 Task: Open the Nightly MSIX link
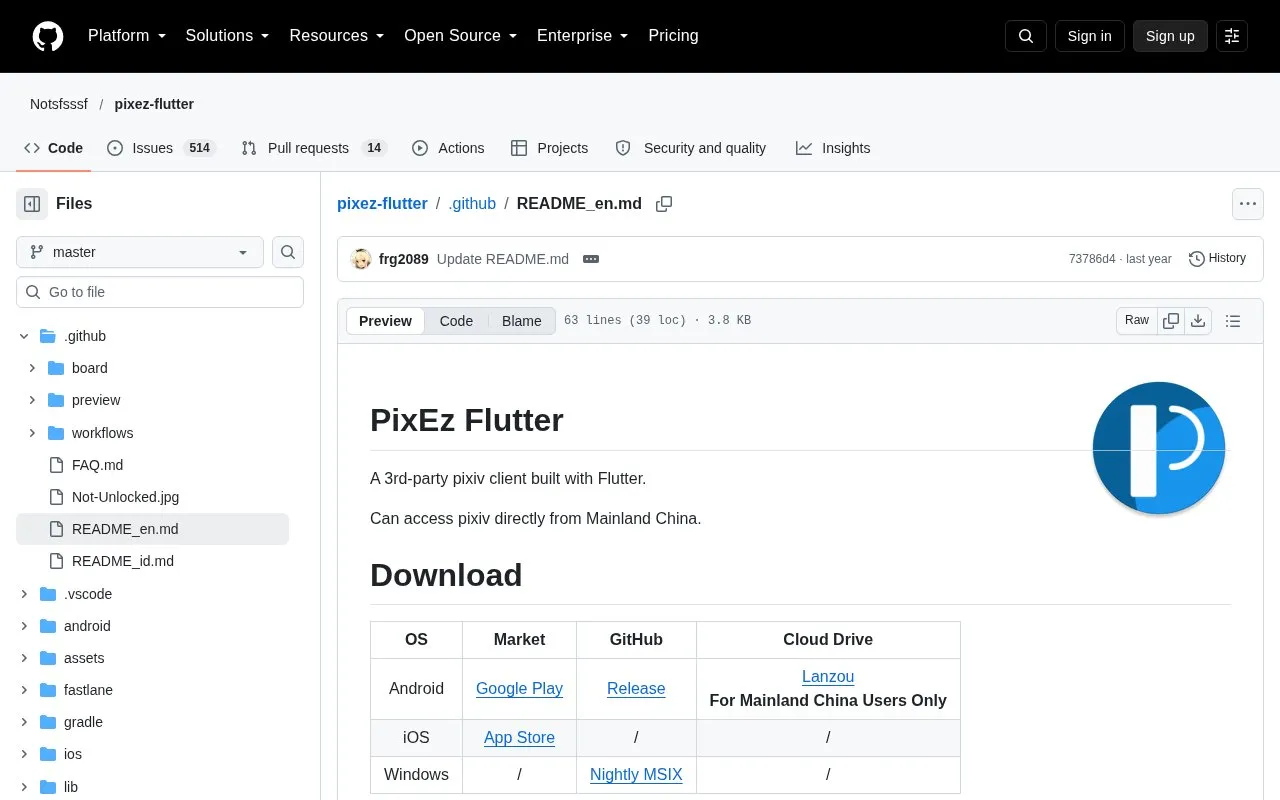pos(636,775)
